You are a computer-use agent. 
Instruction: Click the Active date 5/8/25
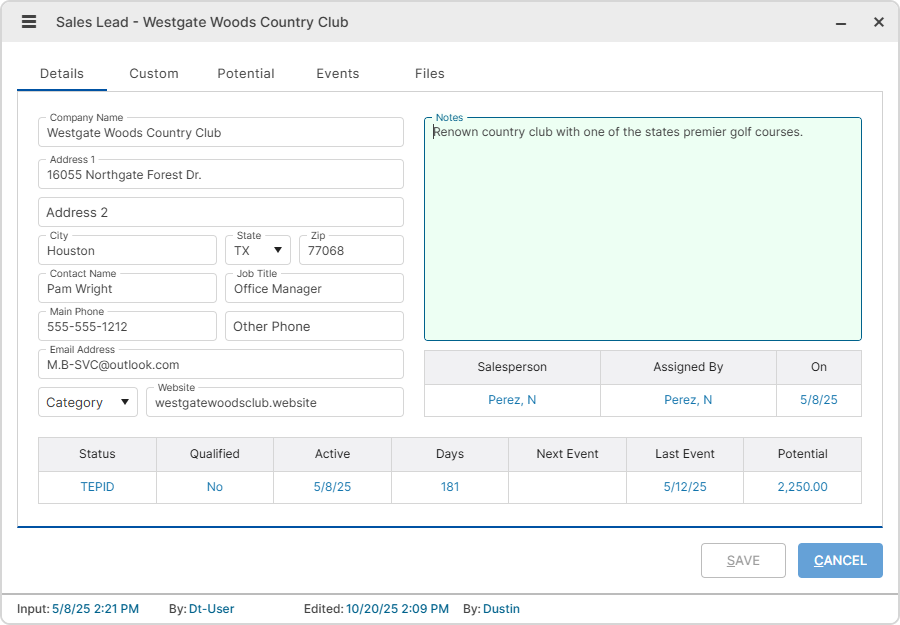(x=332, y=487)
